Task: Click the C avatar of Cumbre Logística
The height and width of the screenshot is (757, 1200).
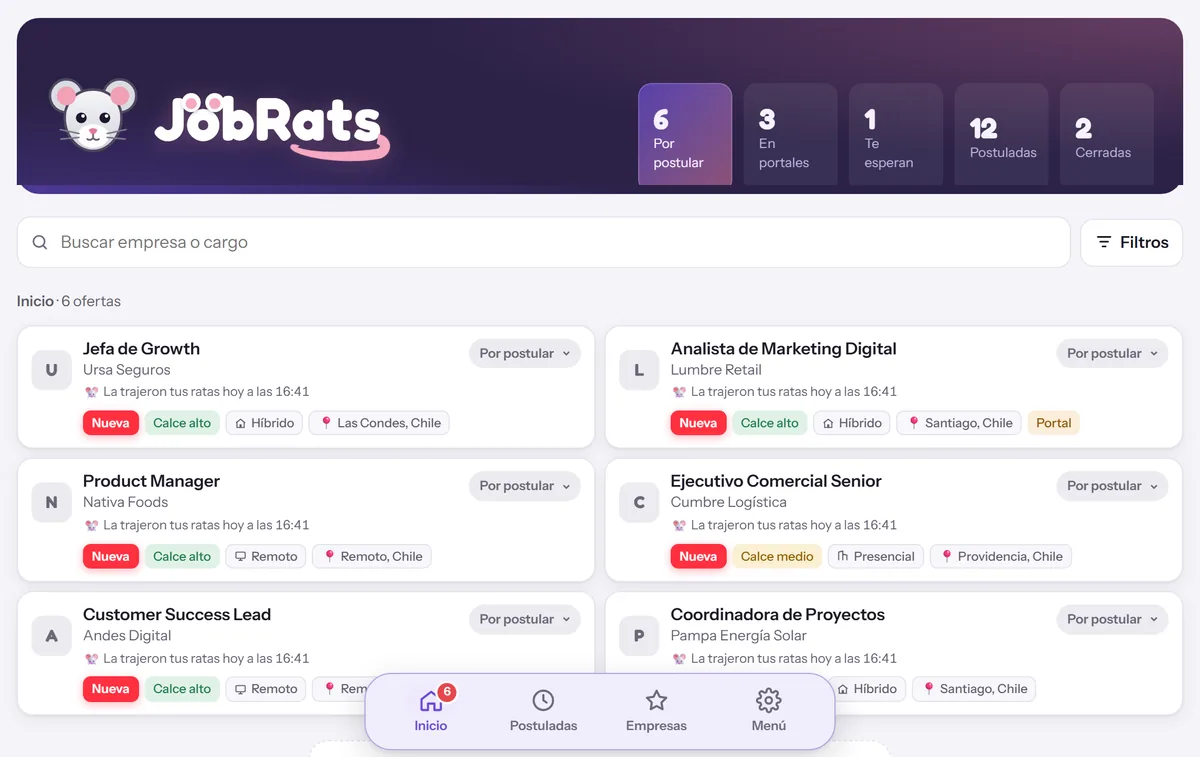Action: point(639,502)
